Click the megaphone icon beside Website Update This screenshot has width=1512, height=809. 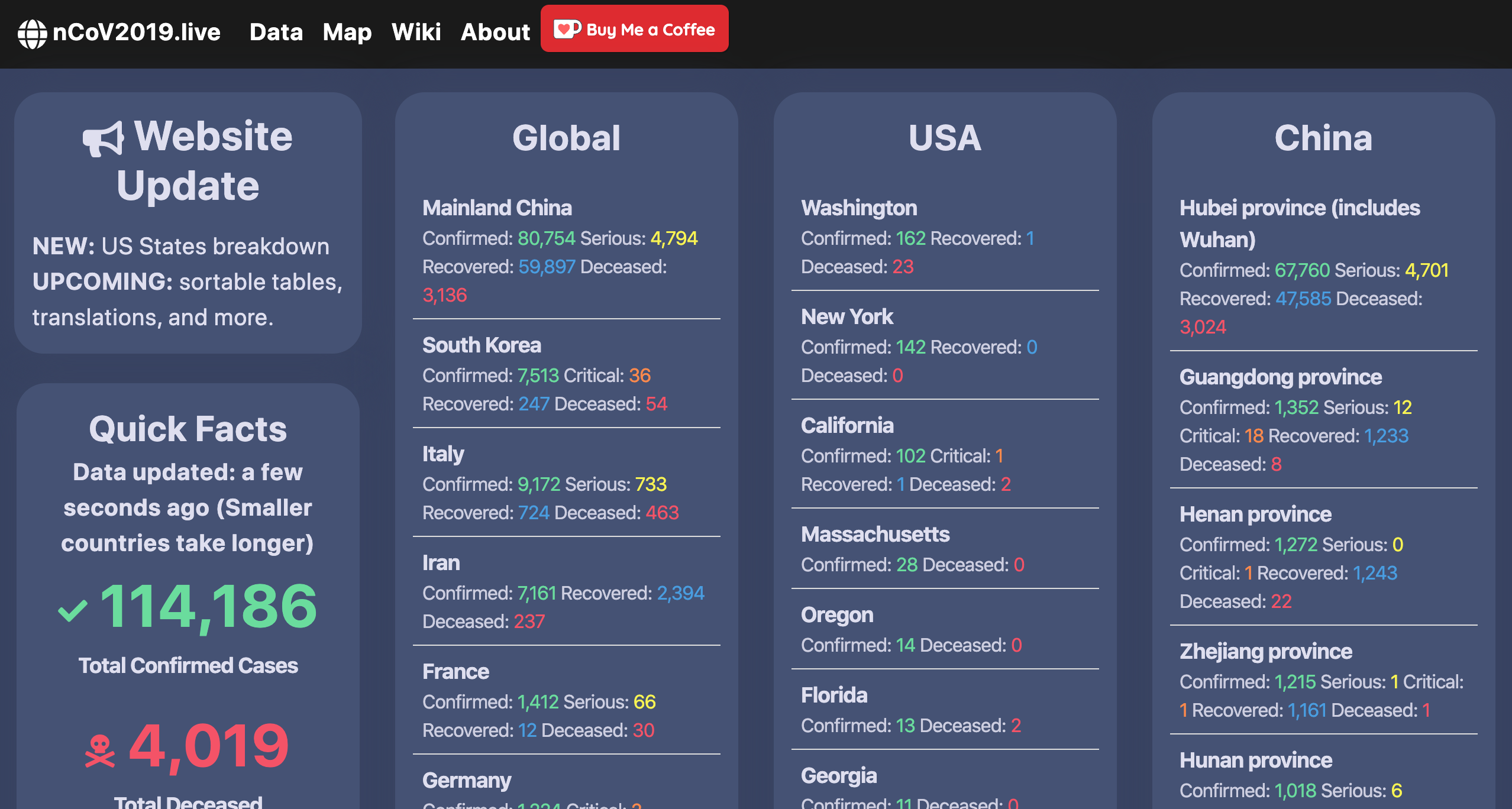tap(104, 139)
